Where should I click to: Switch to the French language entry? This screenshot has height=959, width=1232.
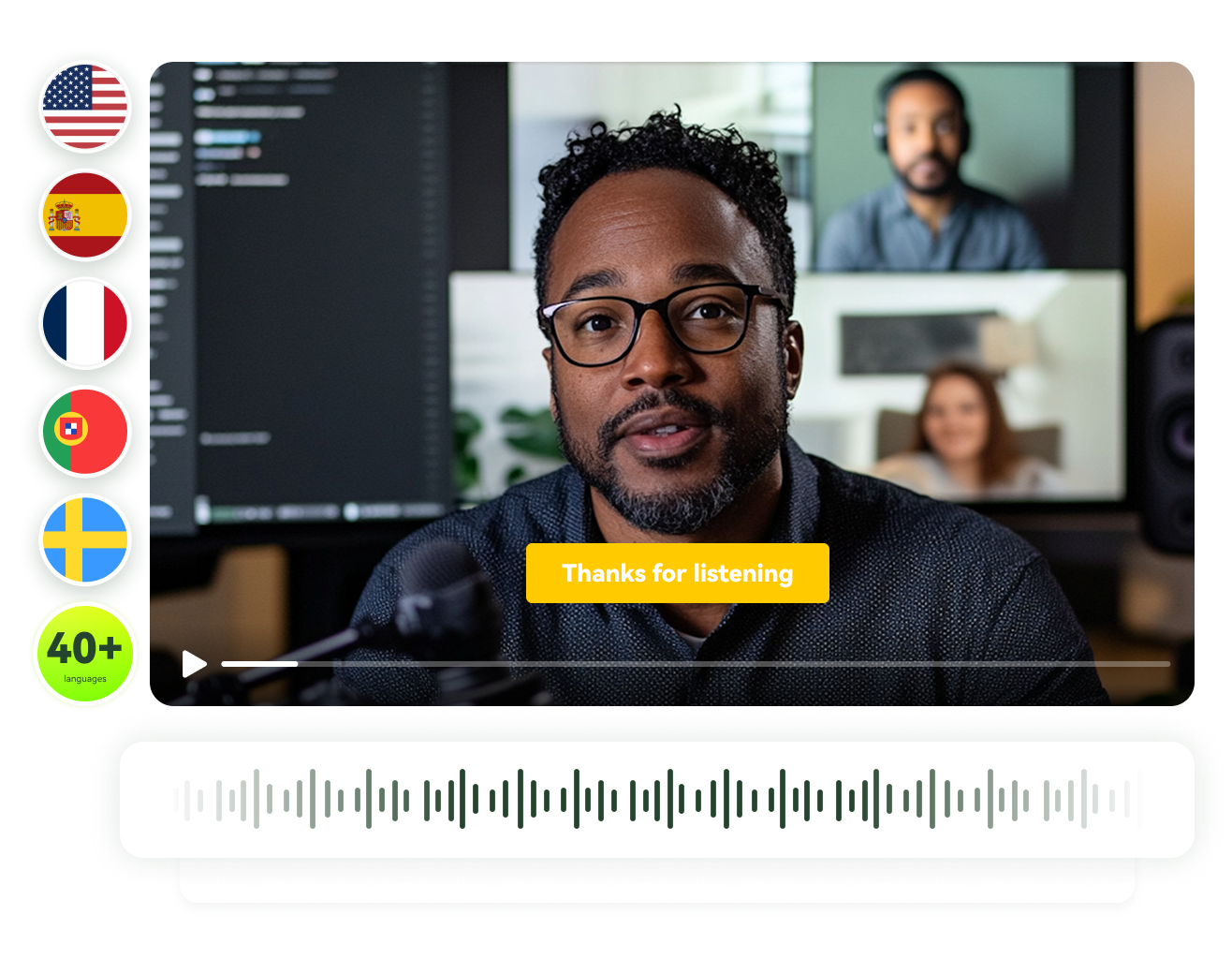[x=85, y=325]
